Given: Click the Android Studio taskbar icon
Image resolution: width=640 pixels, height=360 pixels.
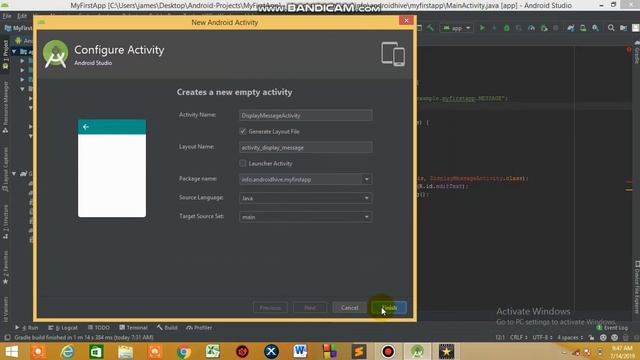Looking at the screenshot, I should (x=417, y=351).
